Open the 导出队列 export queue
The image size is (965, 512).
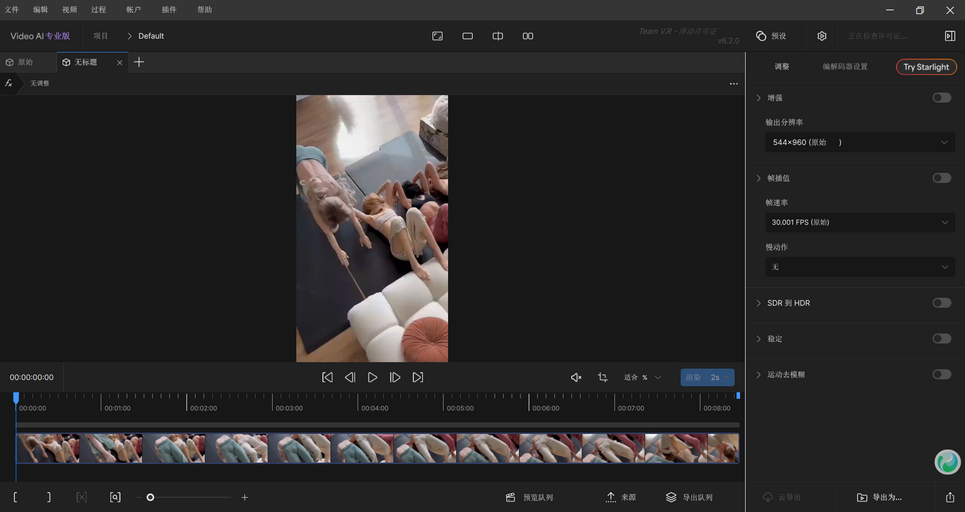[x=689, y=497]
